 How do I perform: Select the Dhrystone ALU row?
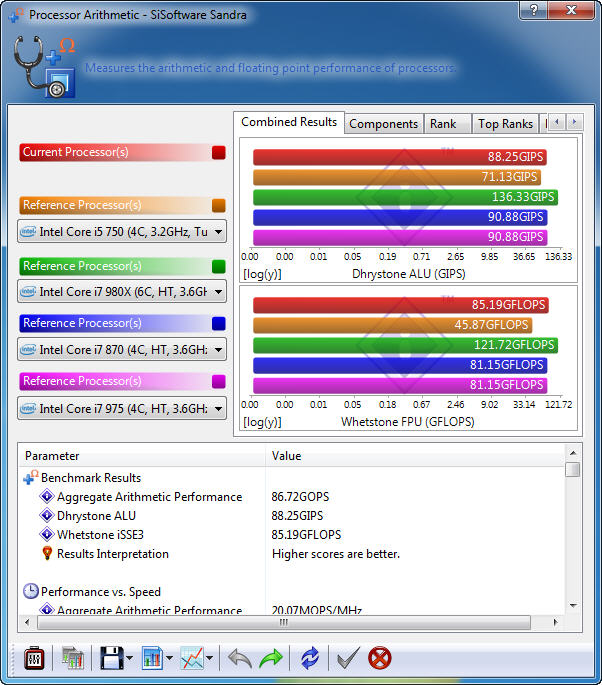pyautogui.click(x=292, y=515)
